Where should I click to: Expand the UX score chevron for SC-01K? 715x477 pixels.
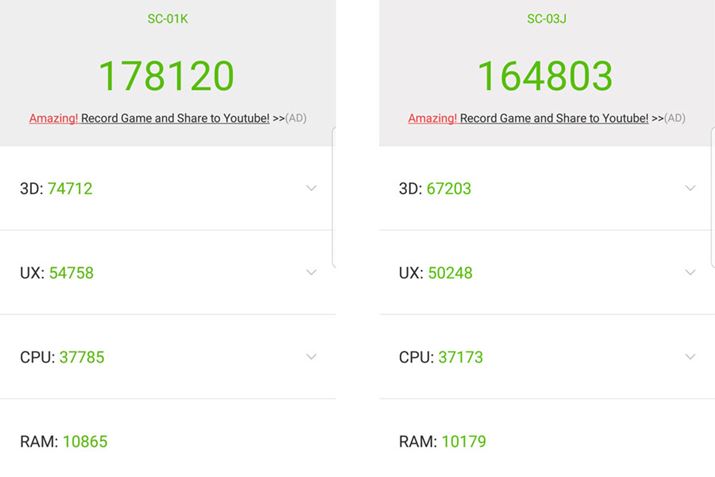[311, 272]
